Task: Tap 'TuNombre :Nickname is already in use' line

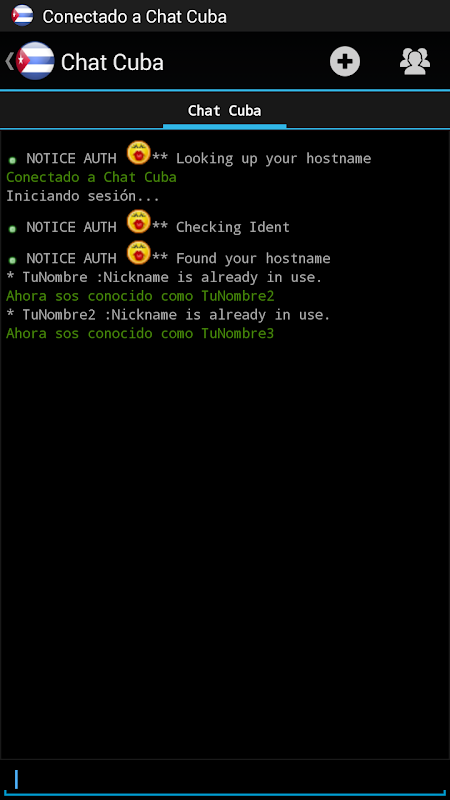Action: [164, 277]
